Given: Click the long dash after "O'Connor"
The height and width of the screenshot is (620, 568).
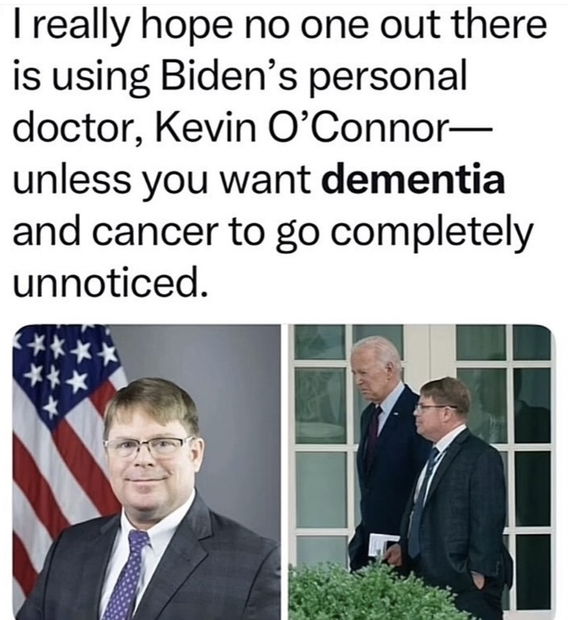Looking at the screenshot, I should (x=469, y=130).
